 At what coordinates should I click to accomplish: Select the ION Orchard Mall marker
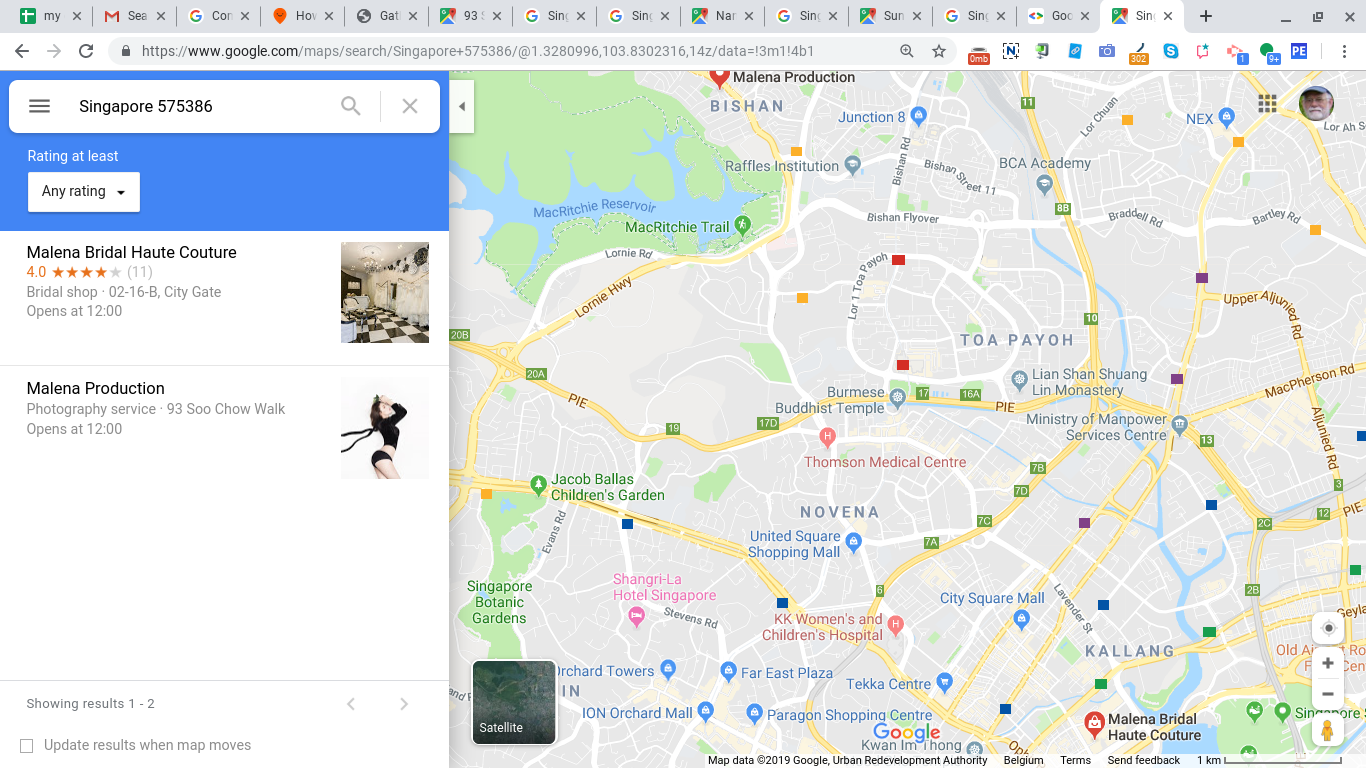[x=705, y=711]
